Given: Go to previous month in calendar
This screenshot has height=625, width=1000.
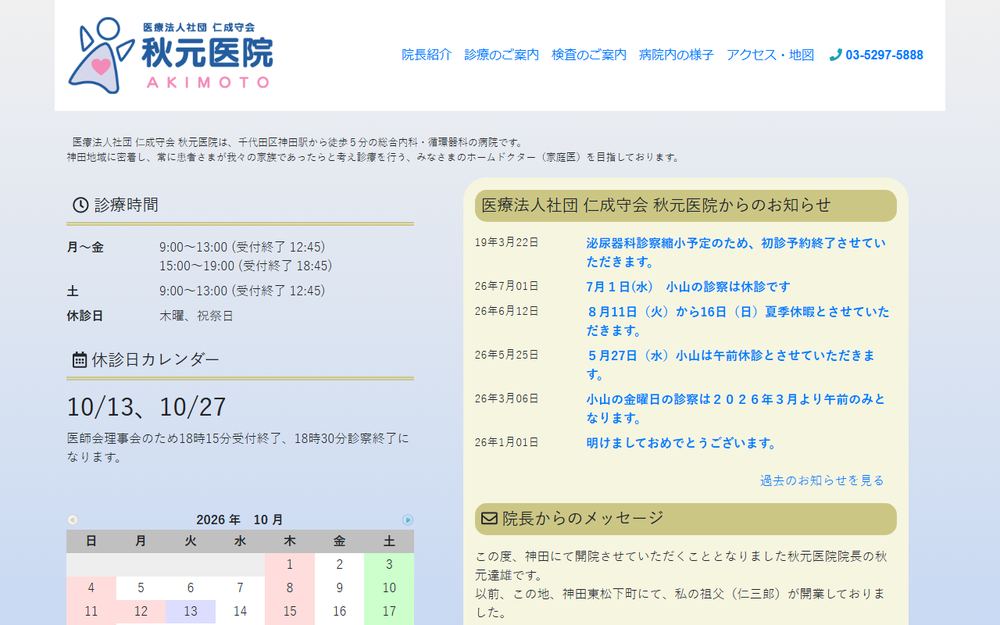Looking at the screenshot, I should click(72, 520).
